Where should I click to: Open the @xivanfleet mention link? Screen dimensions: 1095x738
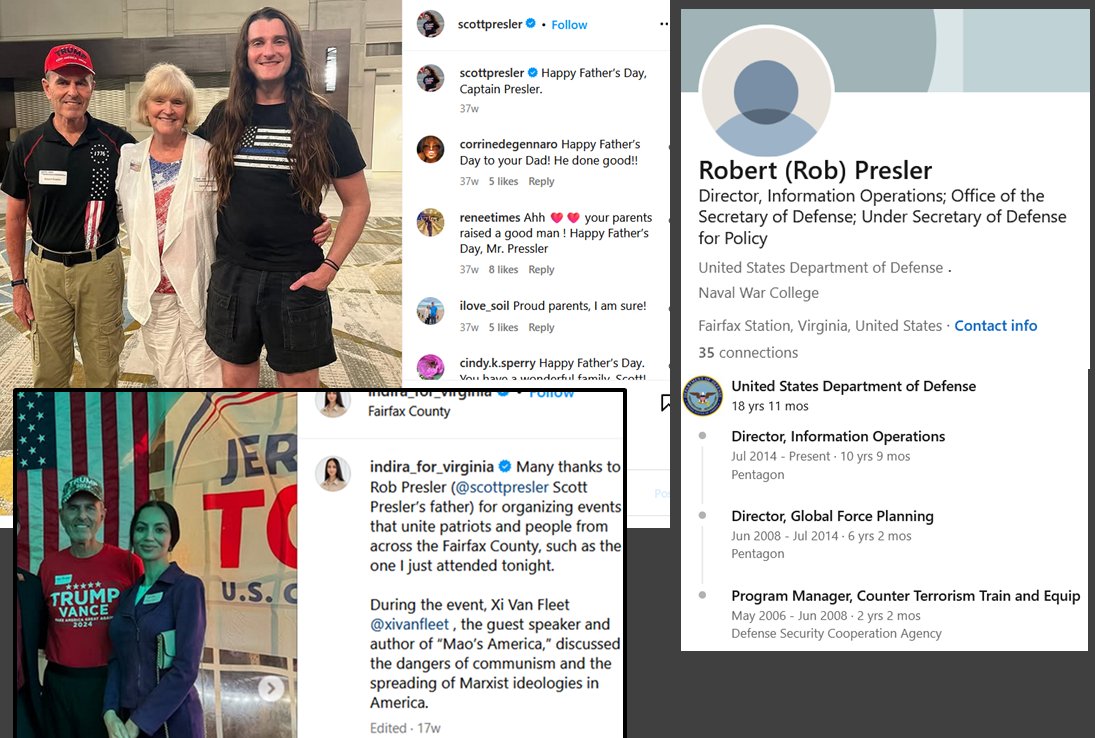coord(409,624)
